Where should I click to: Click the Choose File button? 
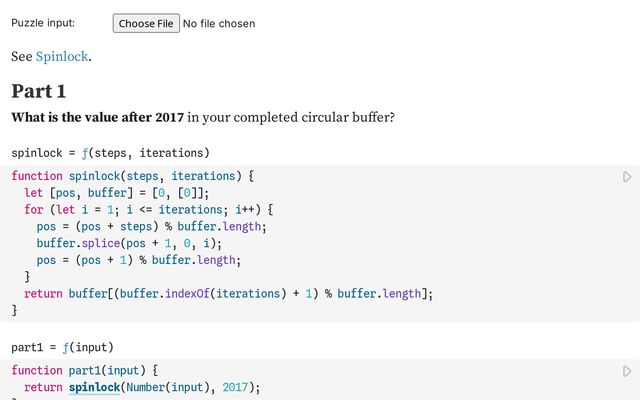pos(145,23)
